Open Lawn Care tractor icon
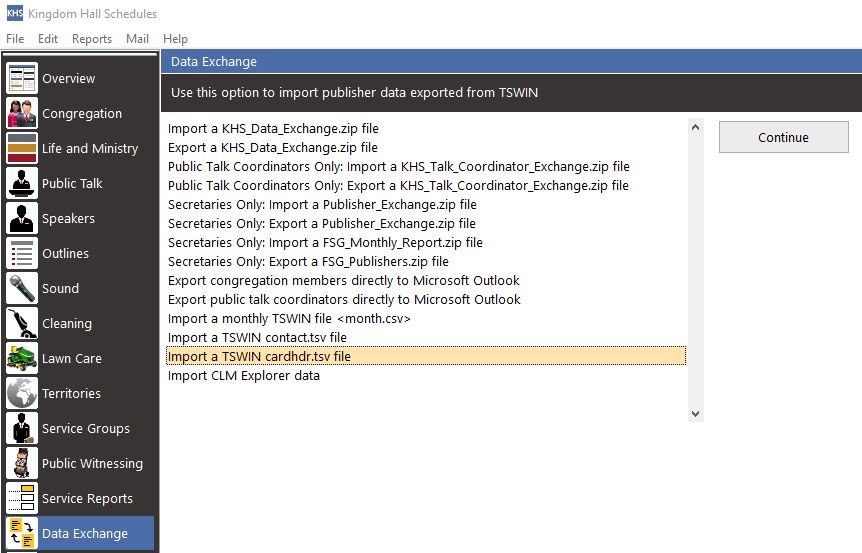 [22, 358]
